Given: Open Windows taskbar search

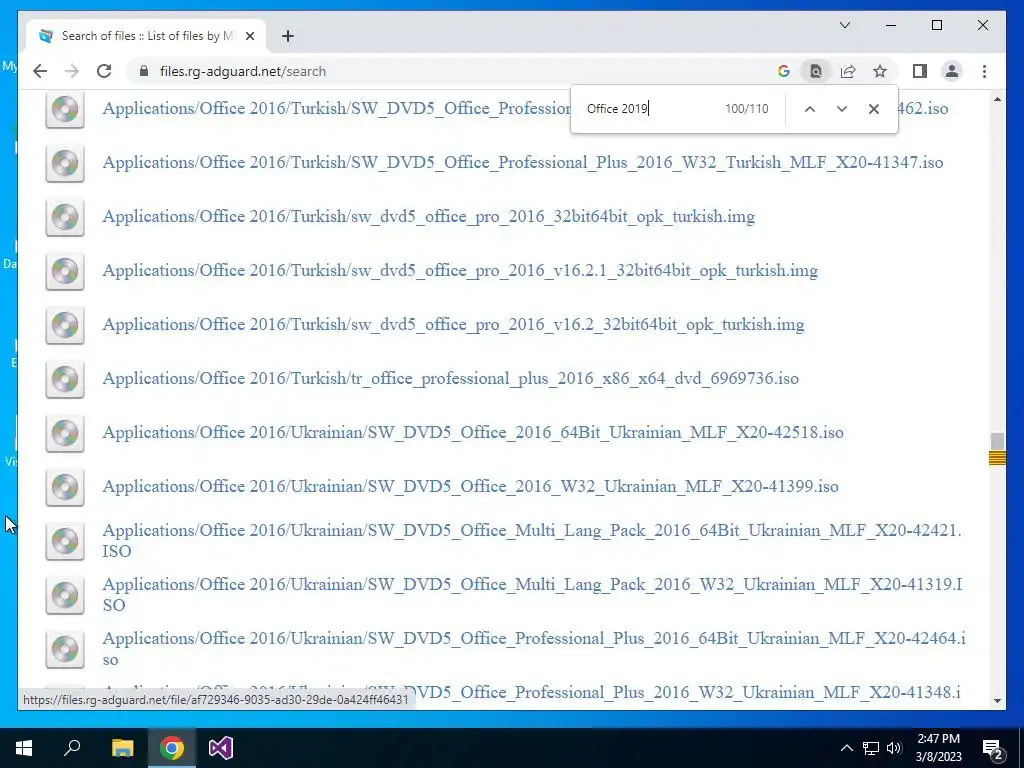Looking at the screenshot, I should [72, 748].
